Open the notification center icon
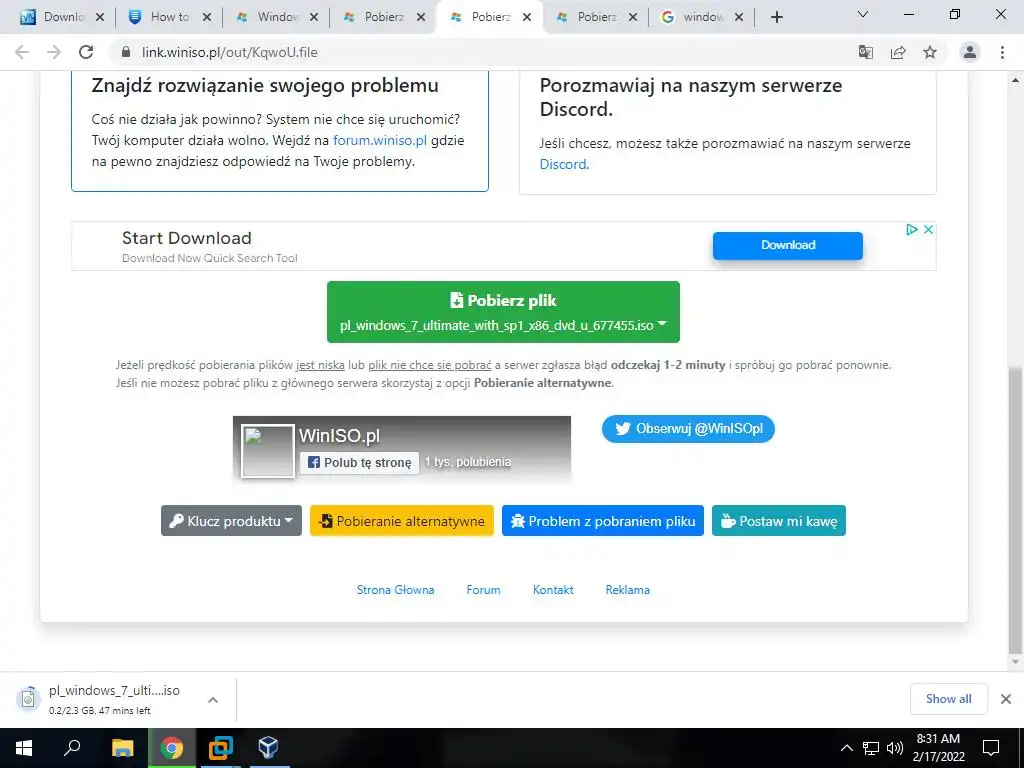 pyautogui.click(x=991, y=748)
